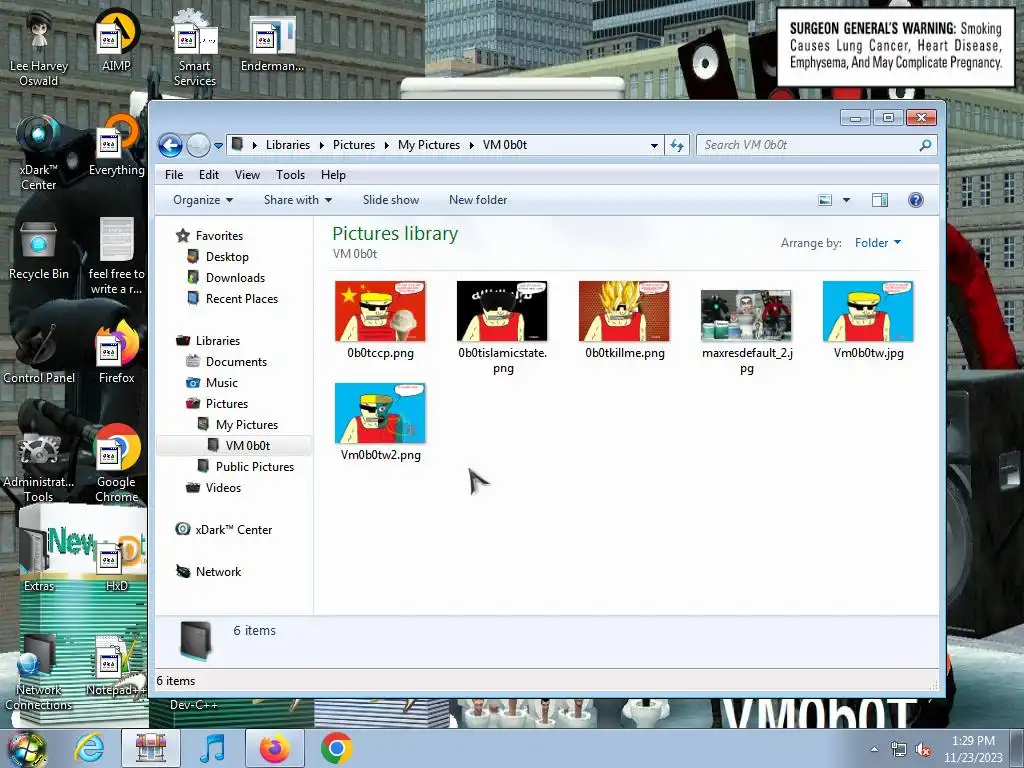The height and width of the screenshot is (768, 1024).
Task: Open 'feel free to write a r...' text file
Action: (116, 257)
